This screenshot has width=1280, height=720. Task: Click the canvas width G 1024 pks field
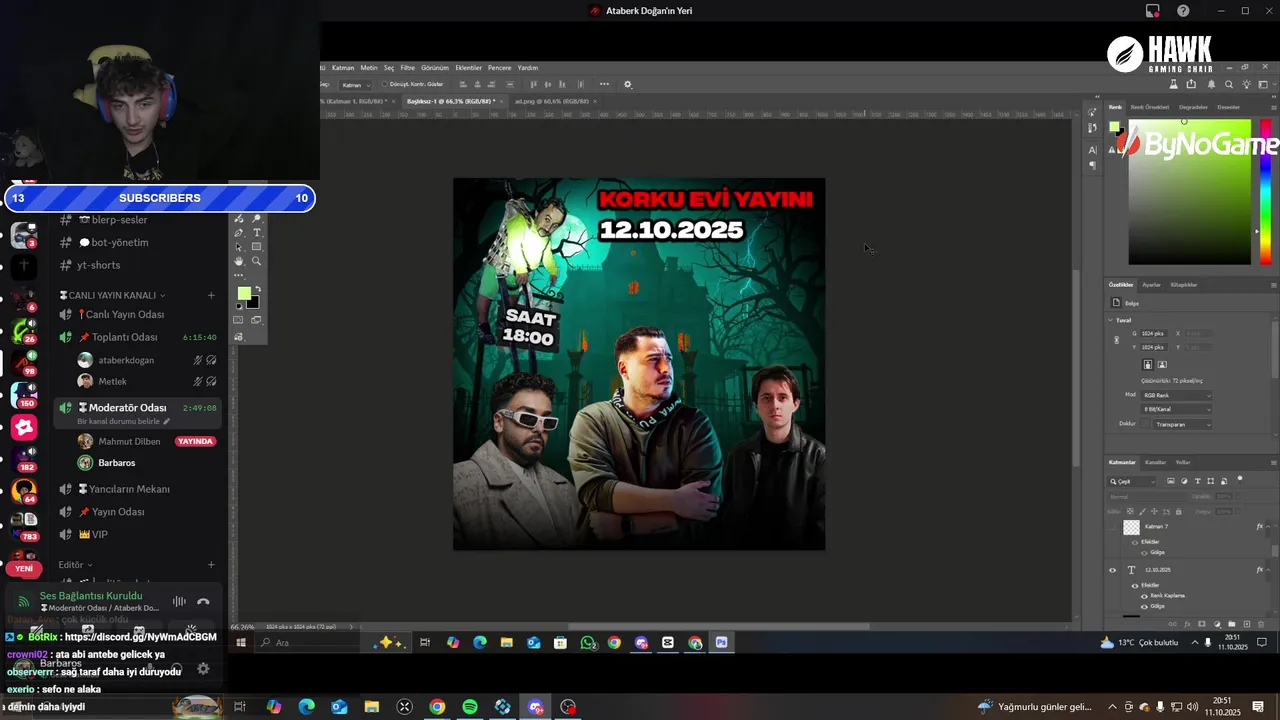(x=1153, y=333)
